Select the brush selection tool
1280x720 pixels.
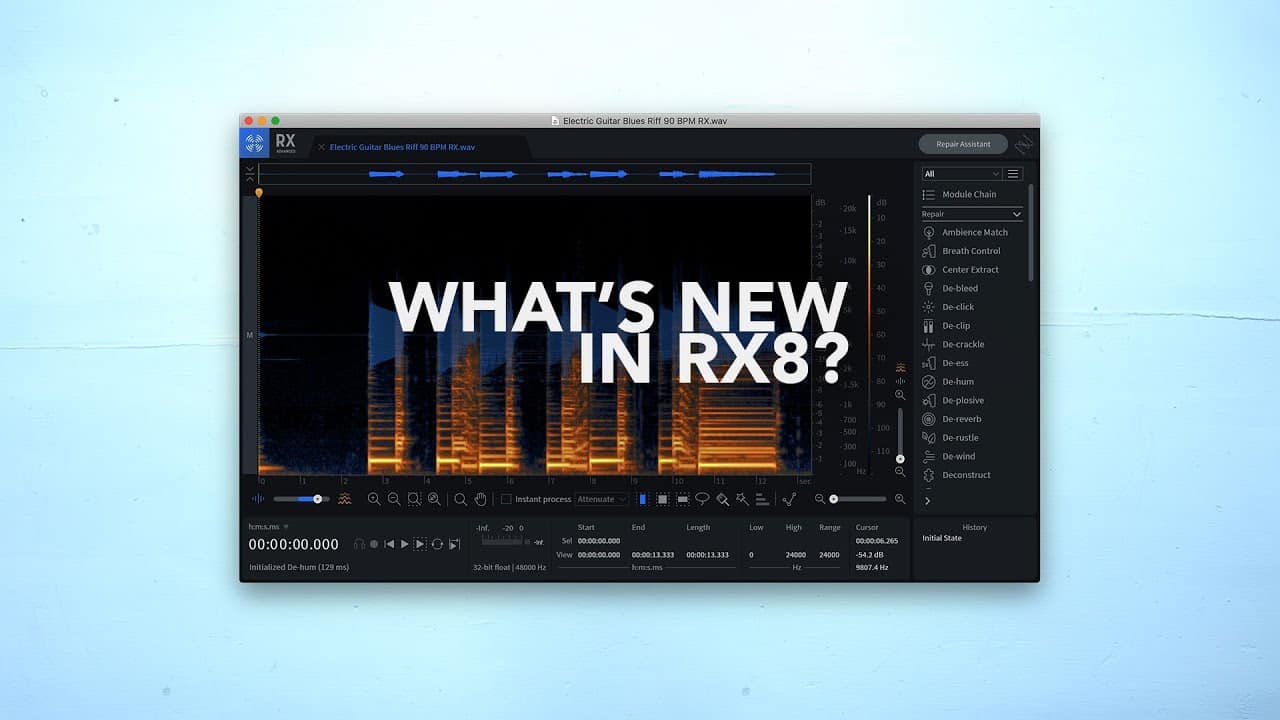point(722,499)
